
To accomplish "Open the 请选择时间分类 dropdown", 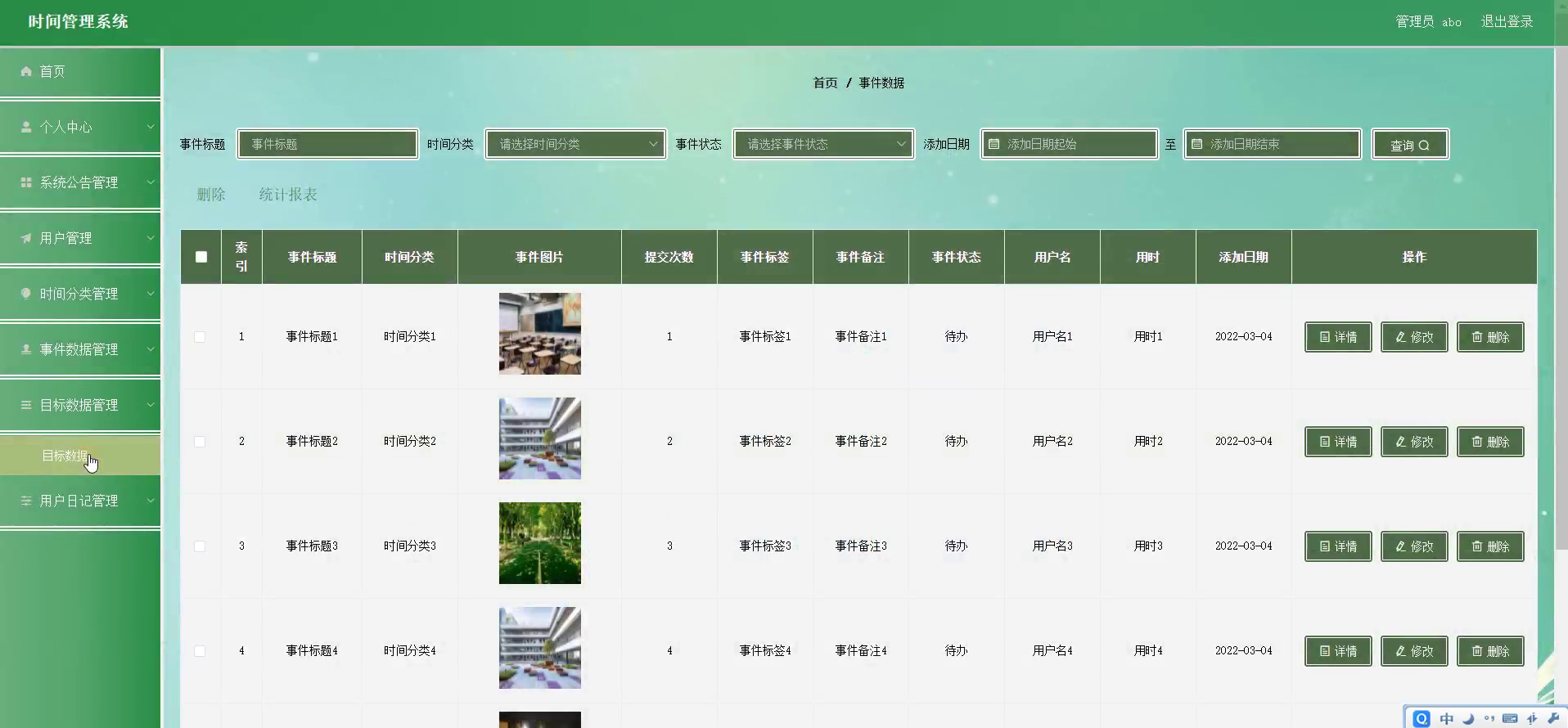I will pyautogui.click(x=575, y=144).
